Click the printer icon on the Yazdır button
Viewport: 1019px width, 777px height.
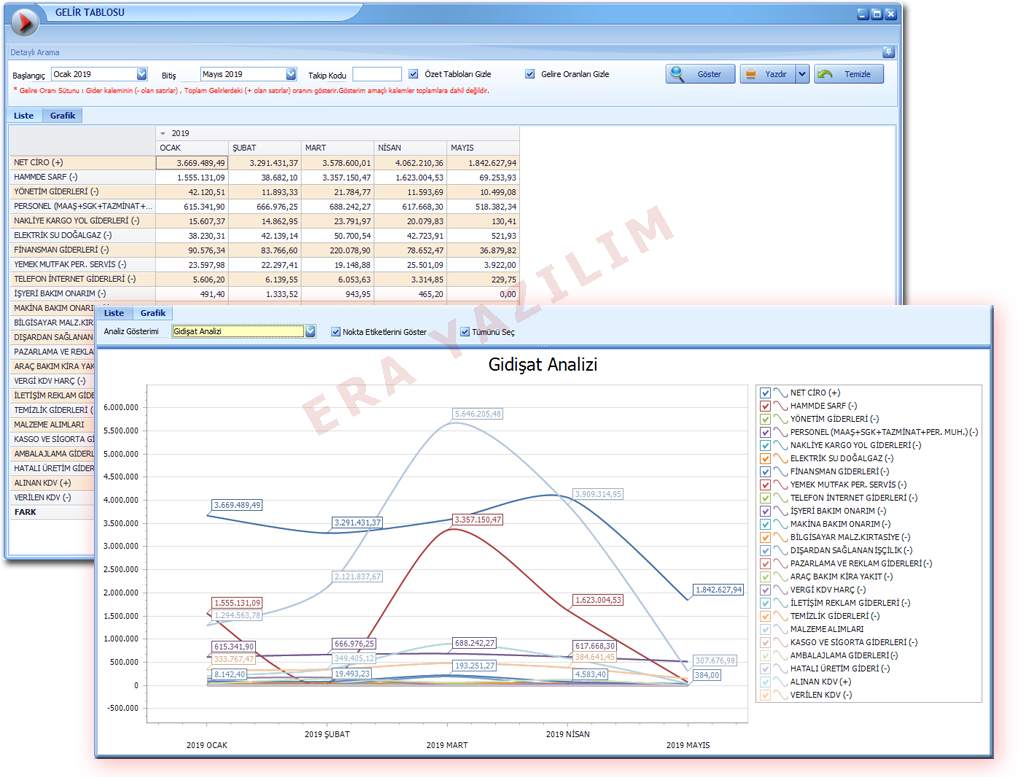pos(751,74)
